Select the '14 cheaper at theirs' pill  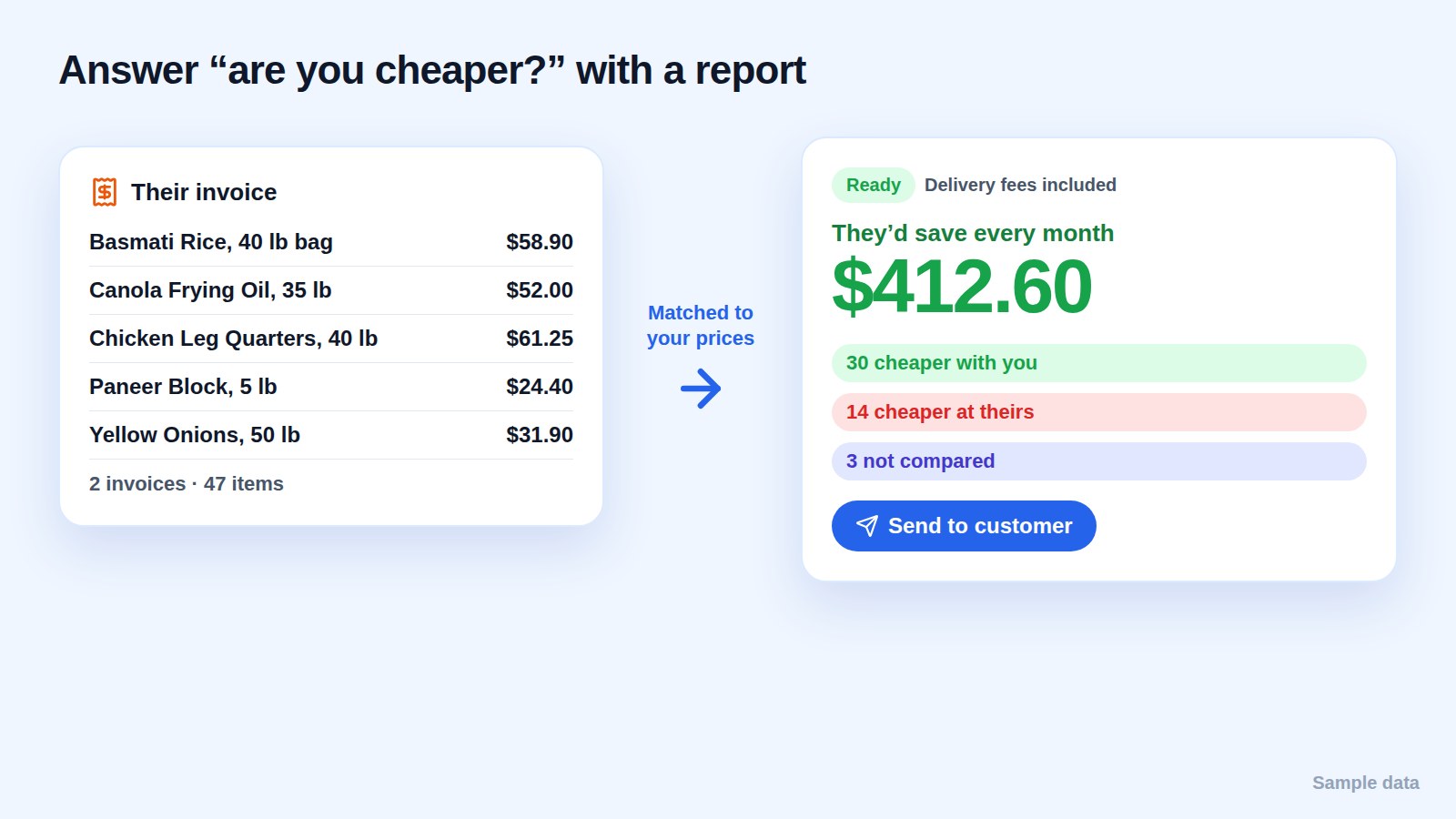click(1098, 412)
